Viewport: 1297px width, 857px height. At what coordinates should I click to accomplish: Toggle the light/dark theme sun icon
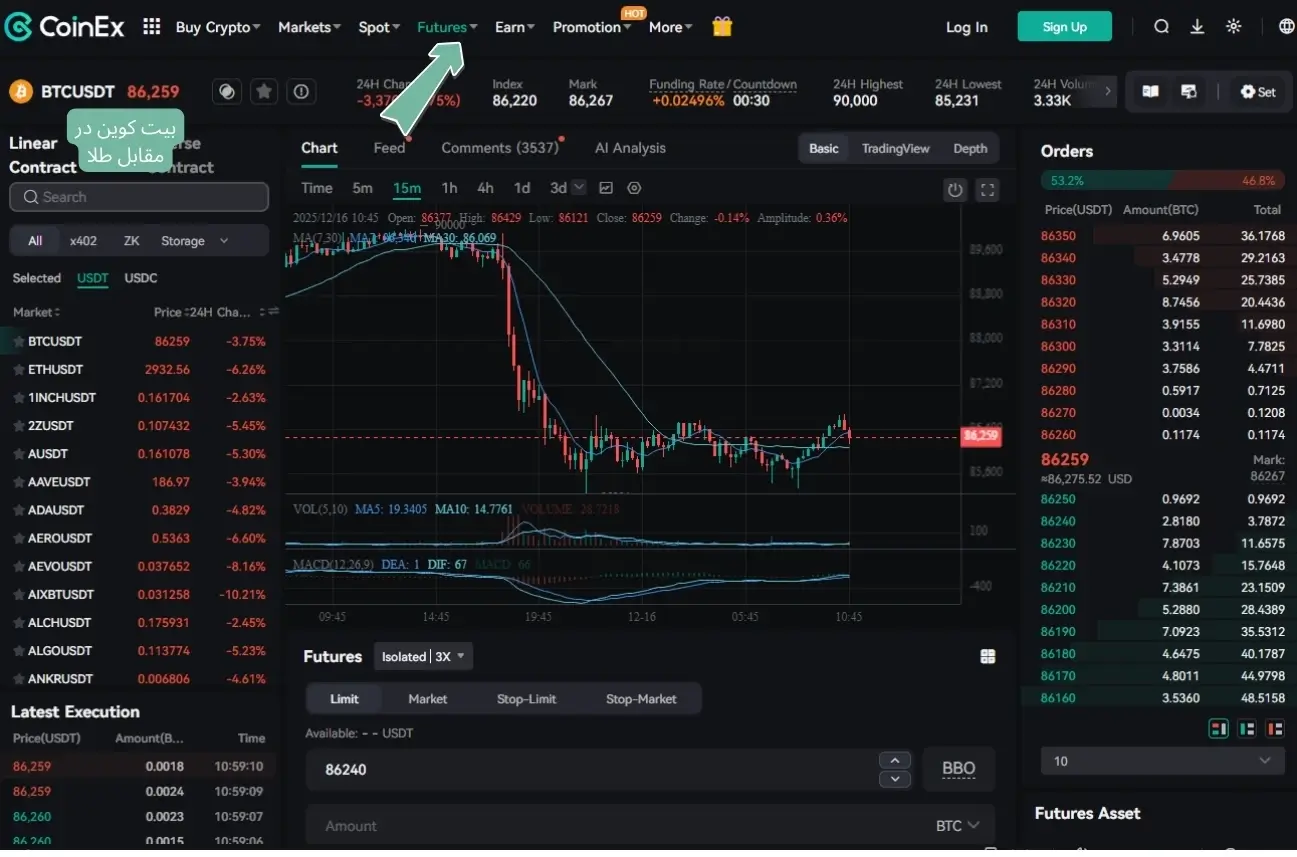[x=1233, y=27]
